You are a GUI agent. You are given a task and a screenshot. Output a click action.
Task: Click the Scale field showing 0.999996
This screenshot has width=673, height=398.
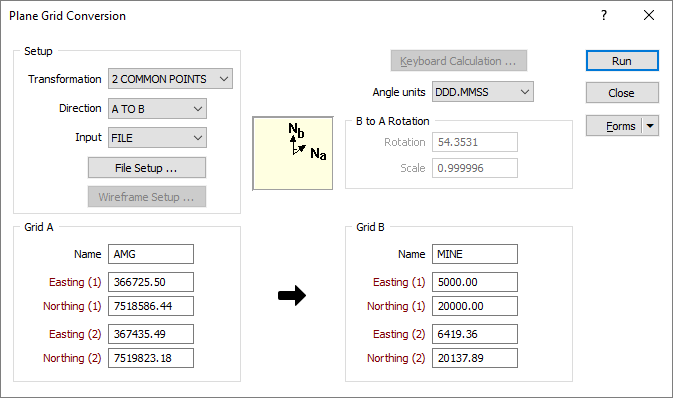pos(475,168)
